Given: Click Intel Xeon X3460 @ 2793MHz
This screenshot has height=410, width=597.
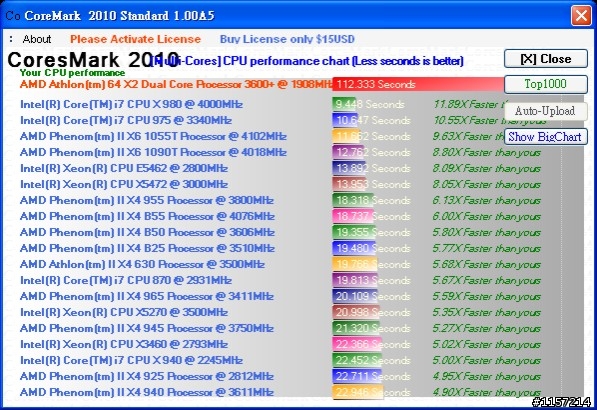Looking at the screenshot, I should [x=124, y=344].
